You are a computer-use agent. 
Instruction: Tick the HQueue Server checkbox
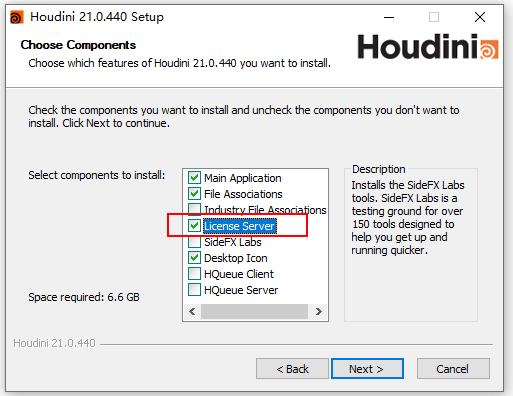(x=194, y=290)
